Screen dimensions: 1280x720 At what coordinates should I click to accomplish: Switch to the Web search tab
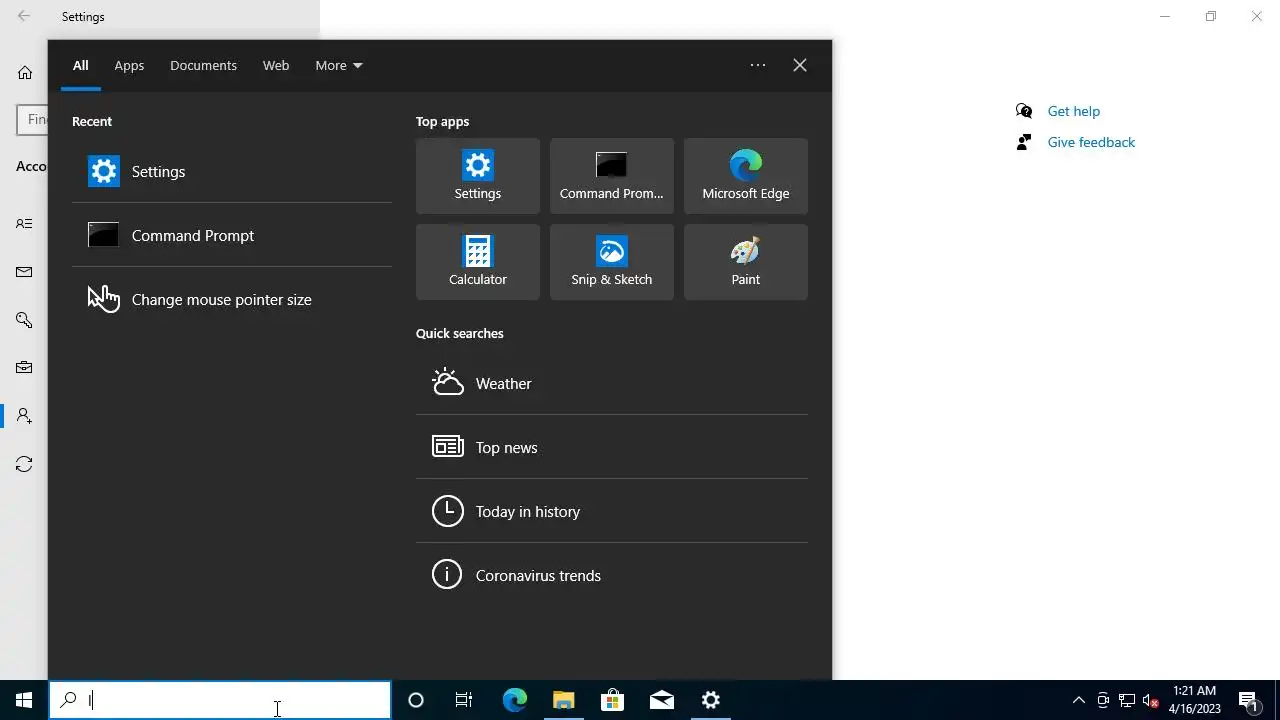pyautogui.click(x=276, y=65)
